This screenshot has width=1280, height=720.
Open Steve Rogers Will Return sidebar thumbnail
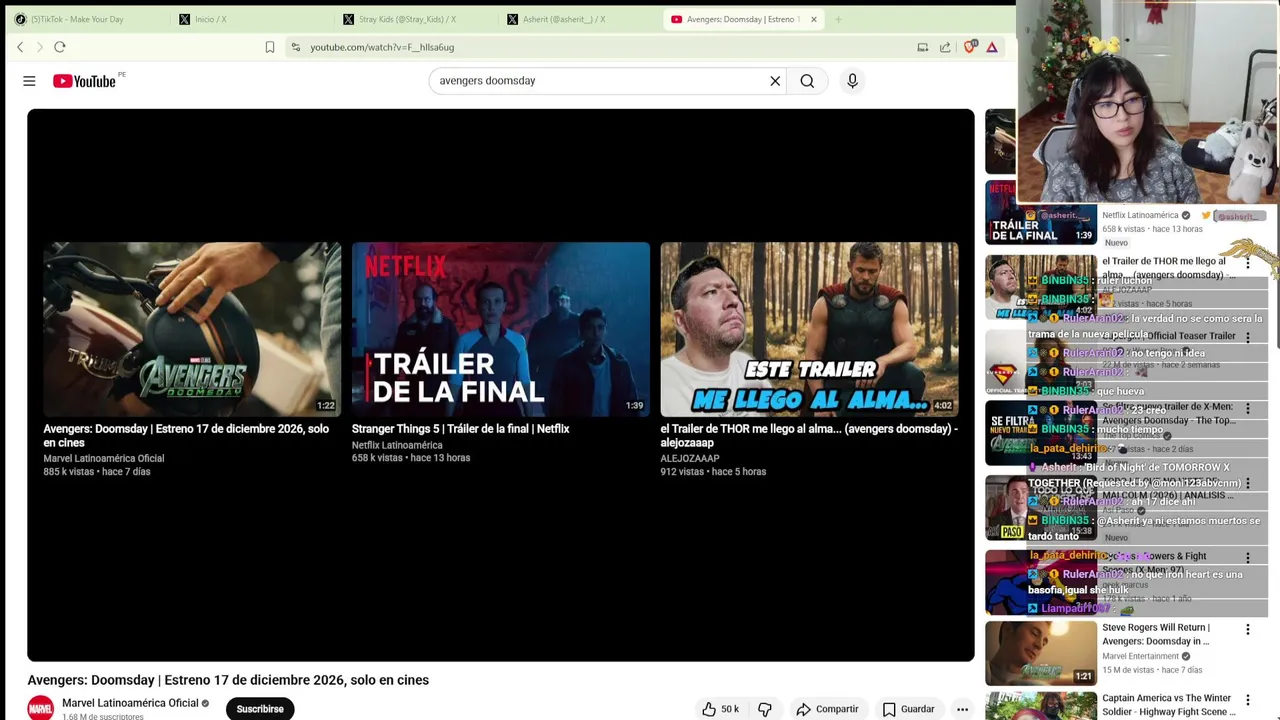1041,653
